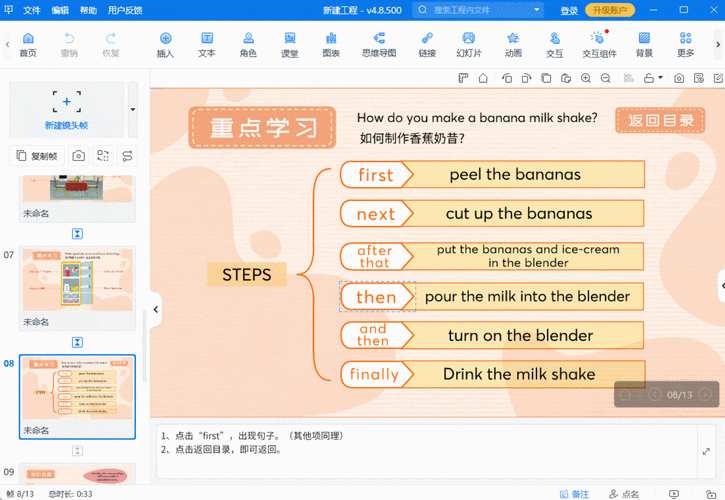Click the unlock padlock icon

[x=649, y=78]
